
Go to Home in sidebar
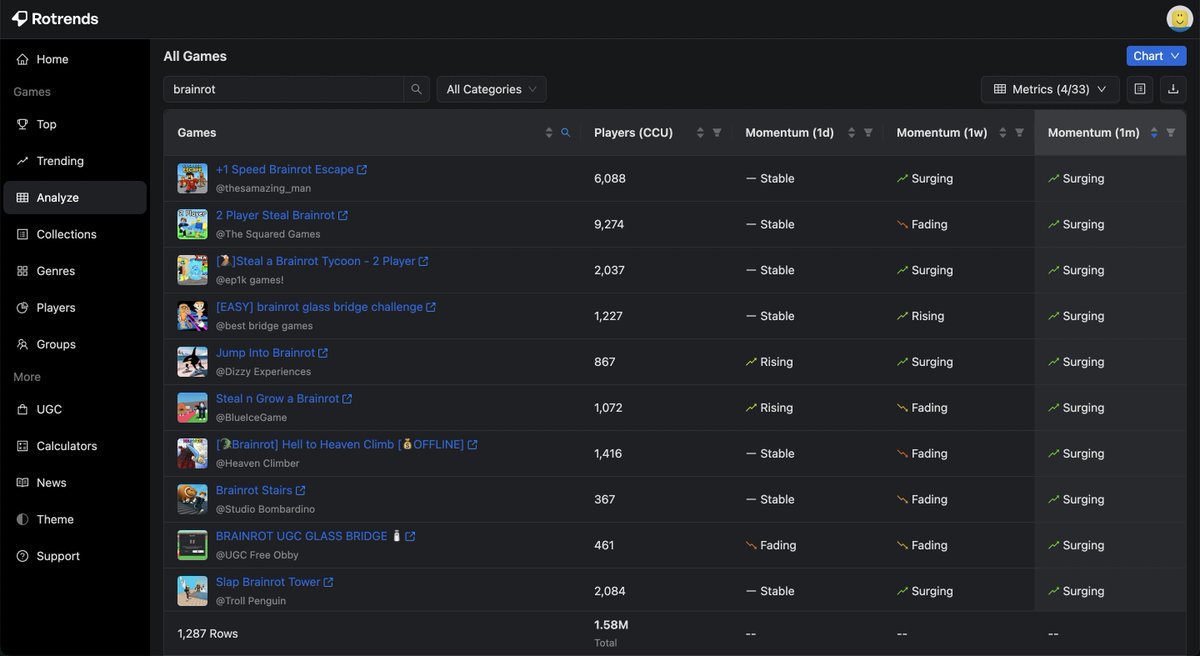[x=75, y=59]
